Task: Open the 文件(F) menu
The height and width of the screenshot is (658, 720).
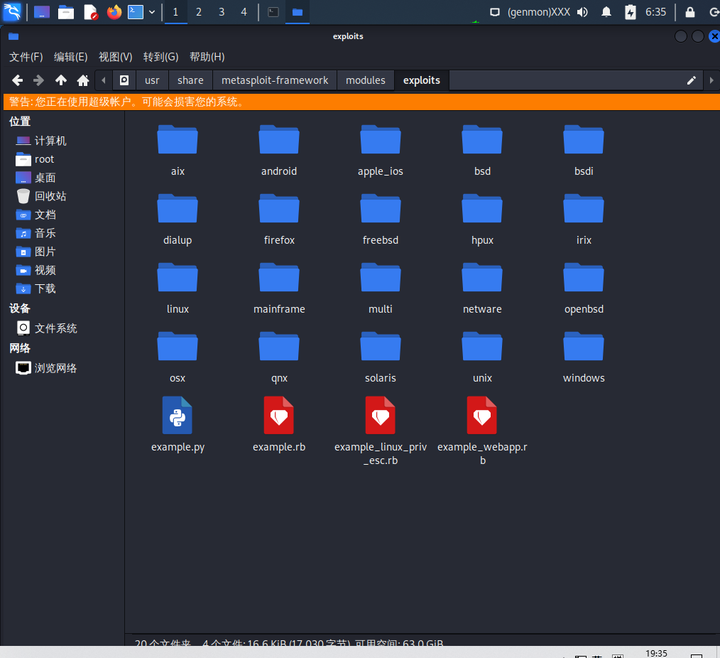Action: point(26,57)
